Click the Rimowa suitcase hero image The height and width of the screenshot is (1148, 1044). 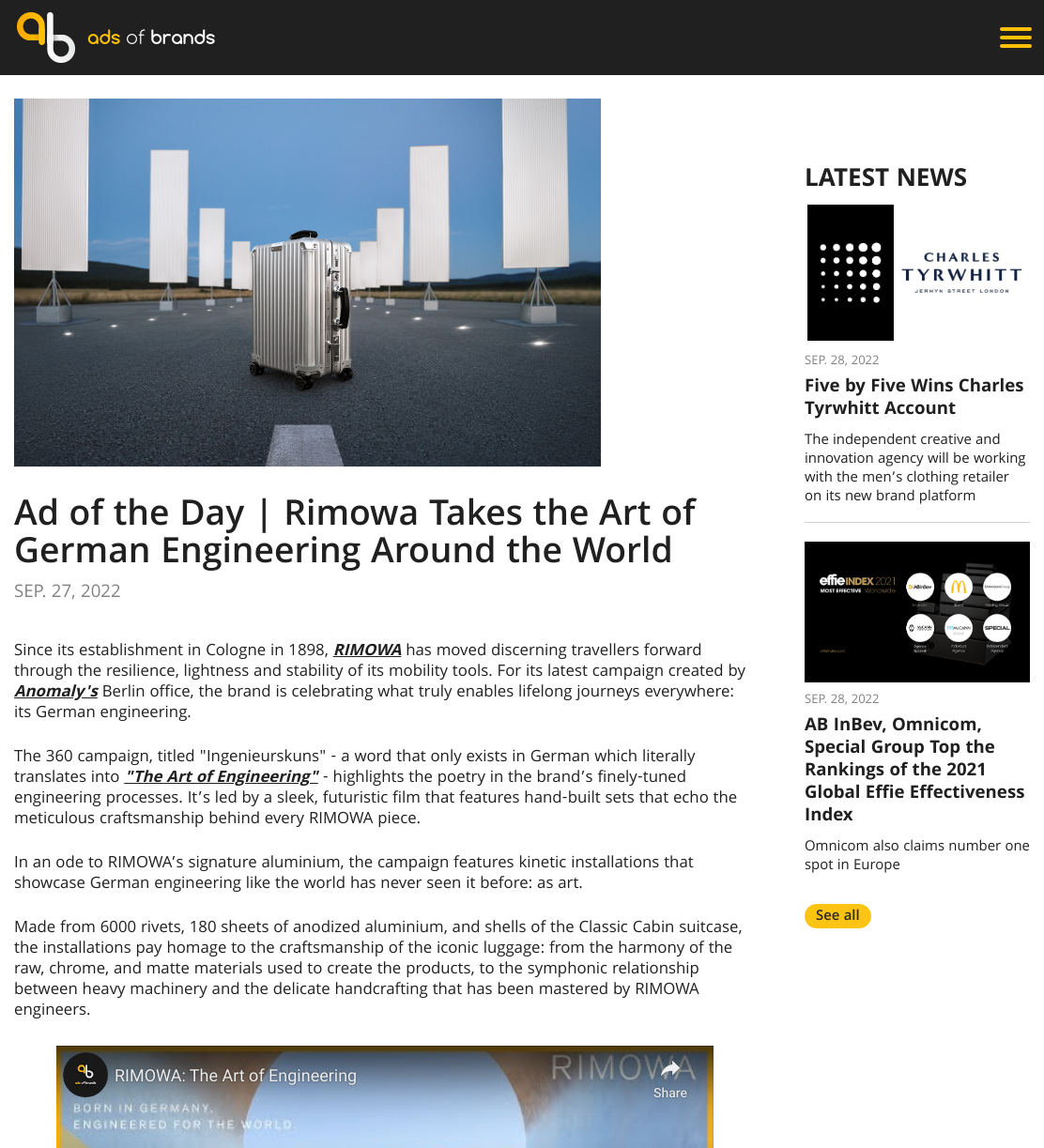point(307,283)
